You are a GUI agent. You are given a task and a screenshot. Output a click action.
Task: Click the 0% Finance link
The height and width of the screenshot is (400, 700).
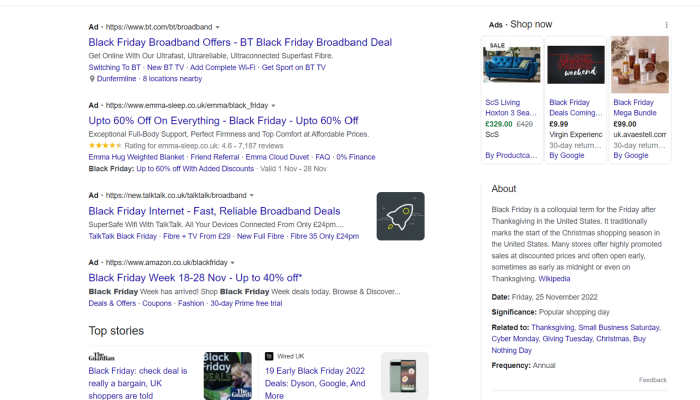356,157
